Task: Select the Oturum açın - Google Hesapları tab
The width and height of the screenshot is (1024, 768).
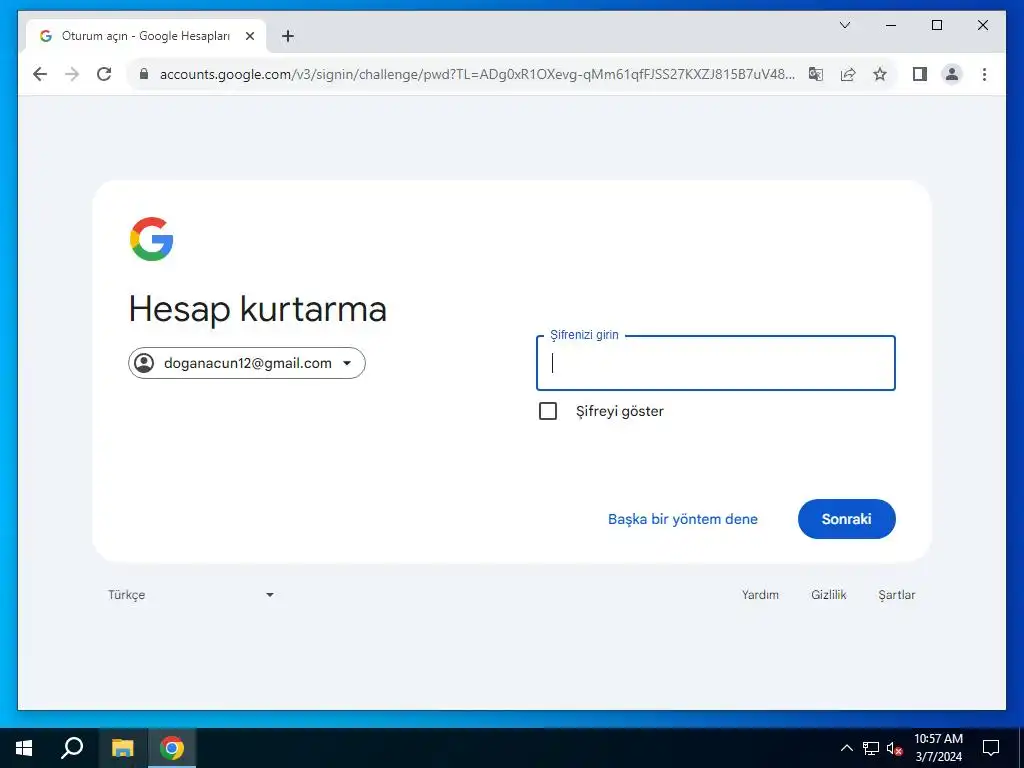Action: [146, 37]
